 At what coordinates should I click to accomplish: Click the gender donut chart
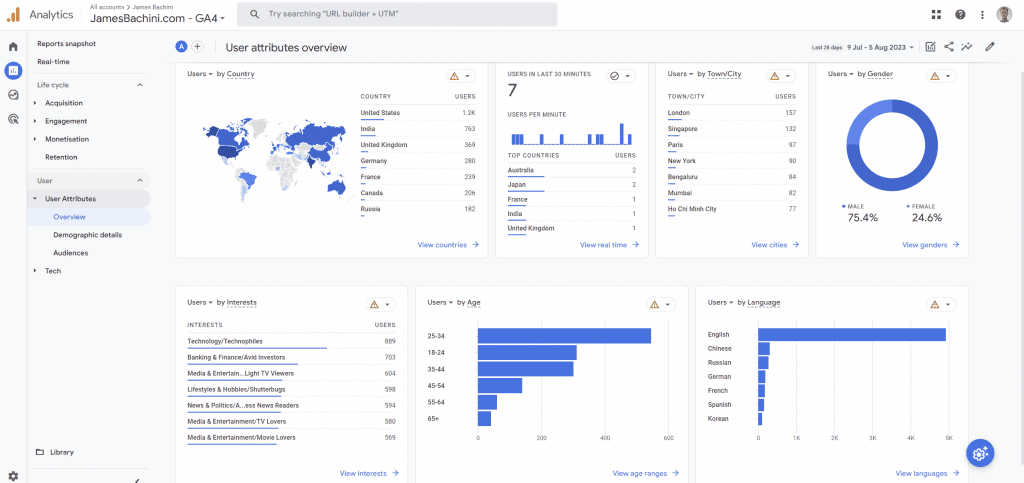coord(891,146)
